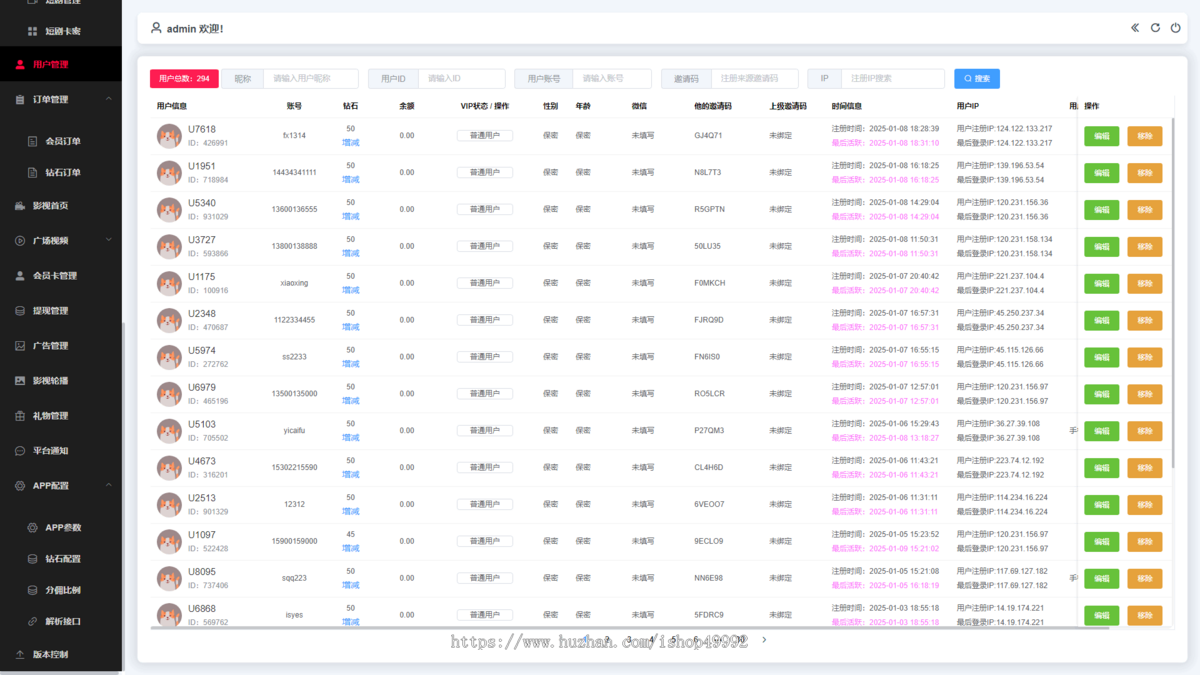Click the 影视首页 camera icon

point(21,206)
